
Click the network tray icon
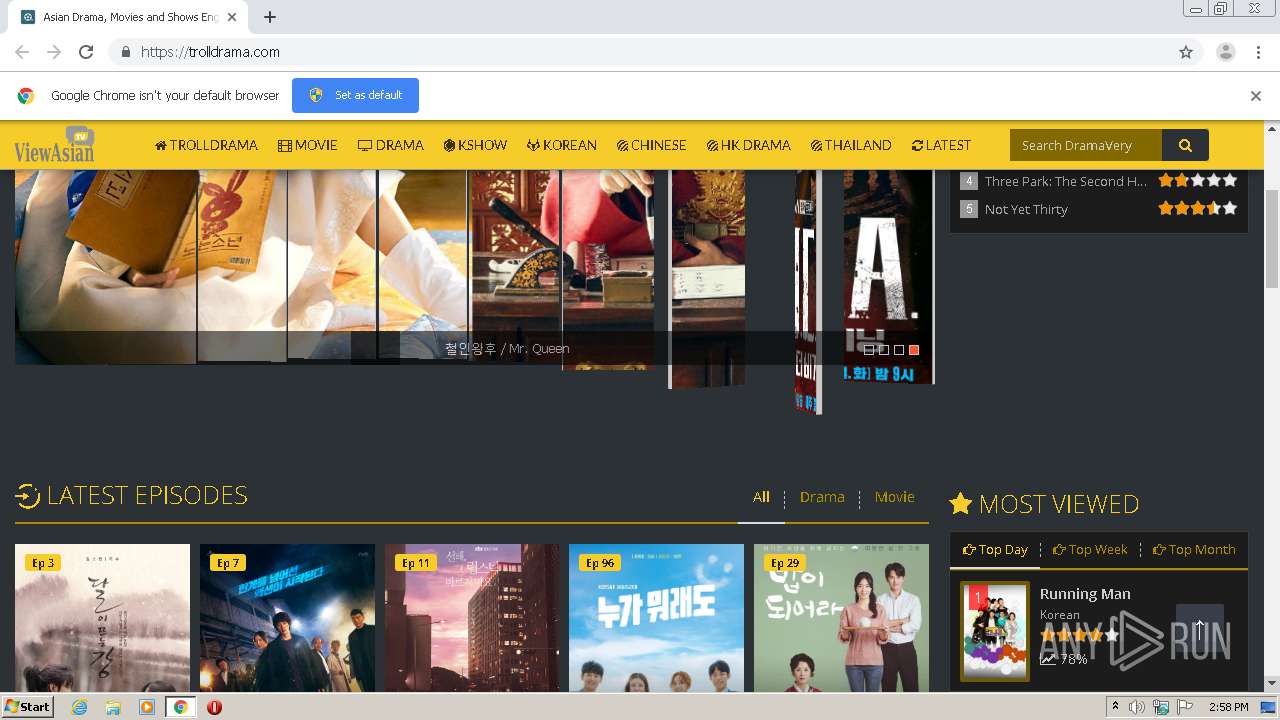point(1161,707)
